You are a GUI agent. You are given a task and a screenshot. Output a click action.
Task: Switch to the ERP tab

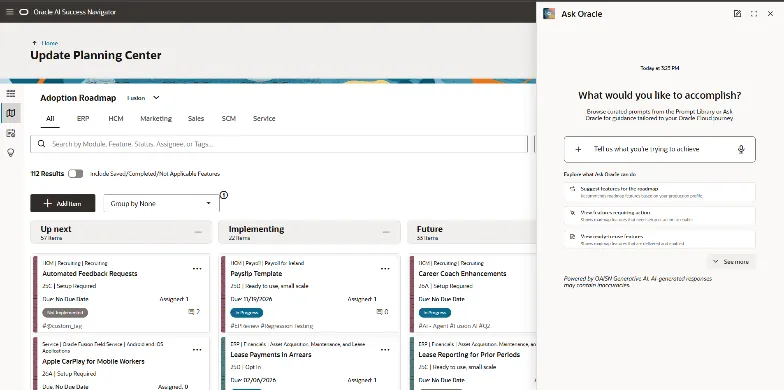[83, 118]
